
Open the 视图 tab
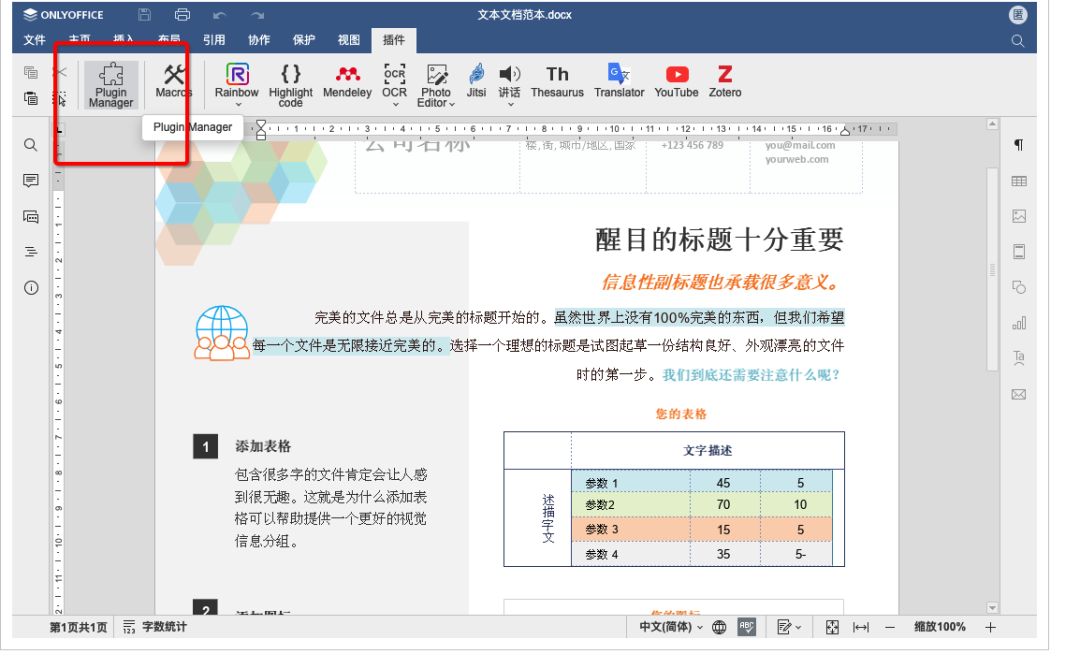349,40
